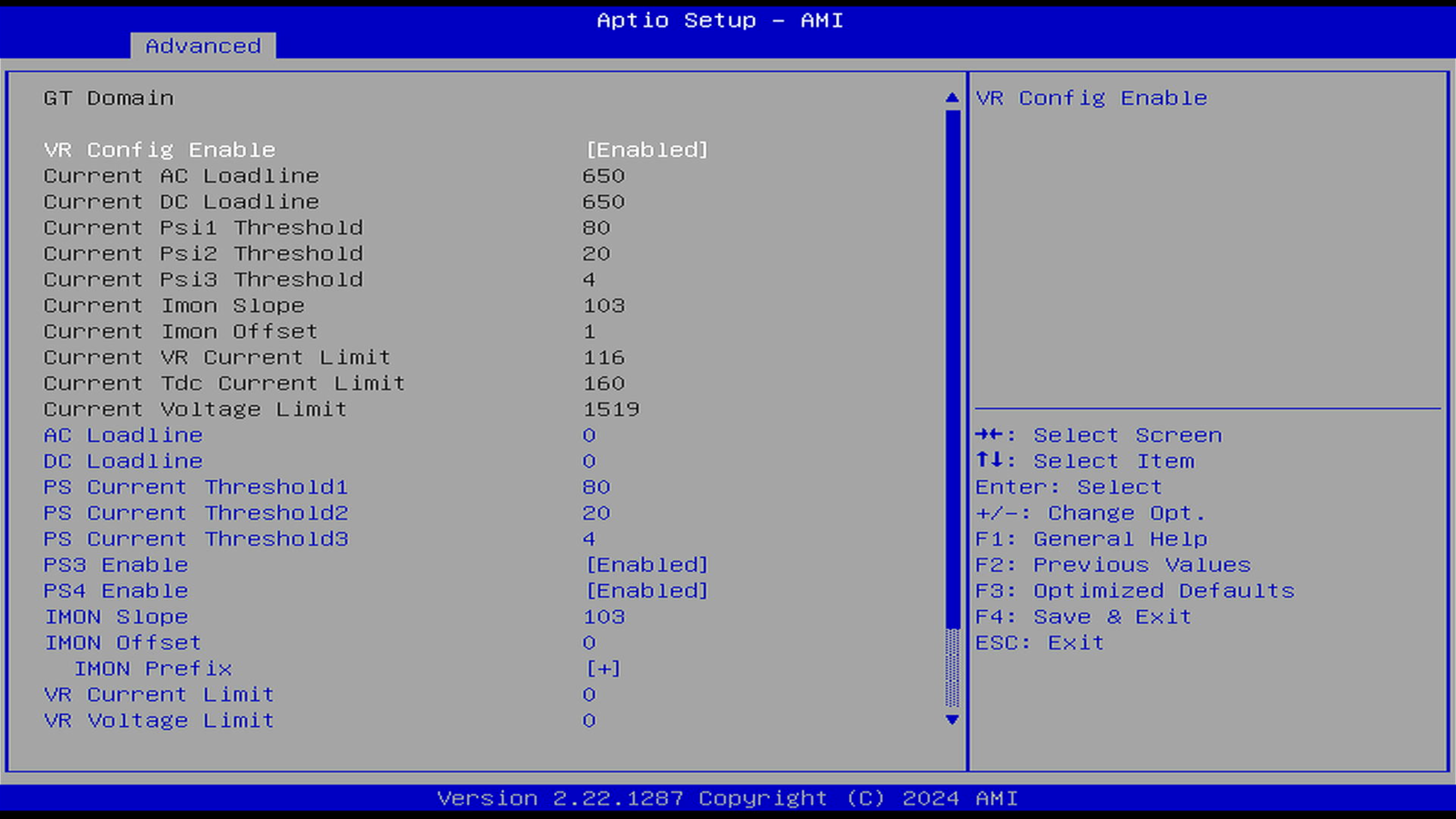Click the F4: Save & Exit hint
The image size is (1456, 819).
click(x=1083, y=617)
